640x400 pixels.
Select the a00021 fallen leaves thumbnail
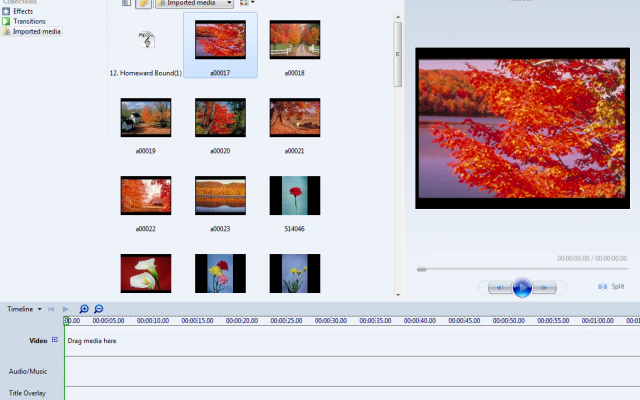pyautogui.click(x=295, y=118)
